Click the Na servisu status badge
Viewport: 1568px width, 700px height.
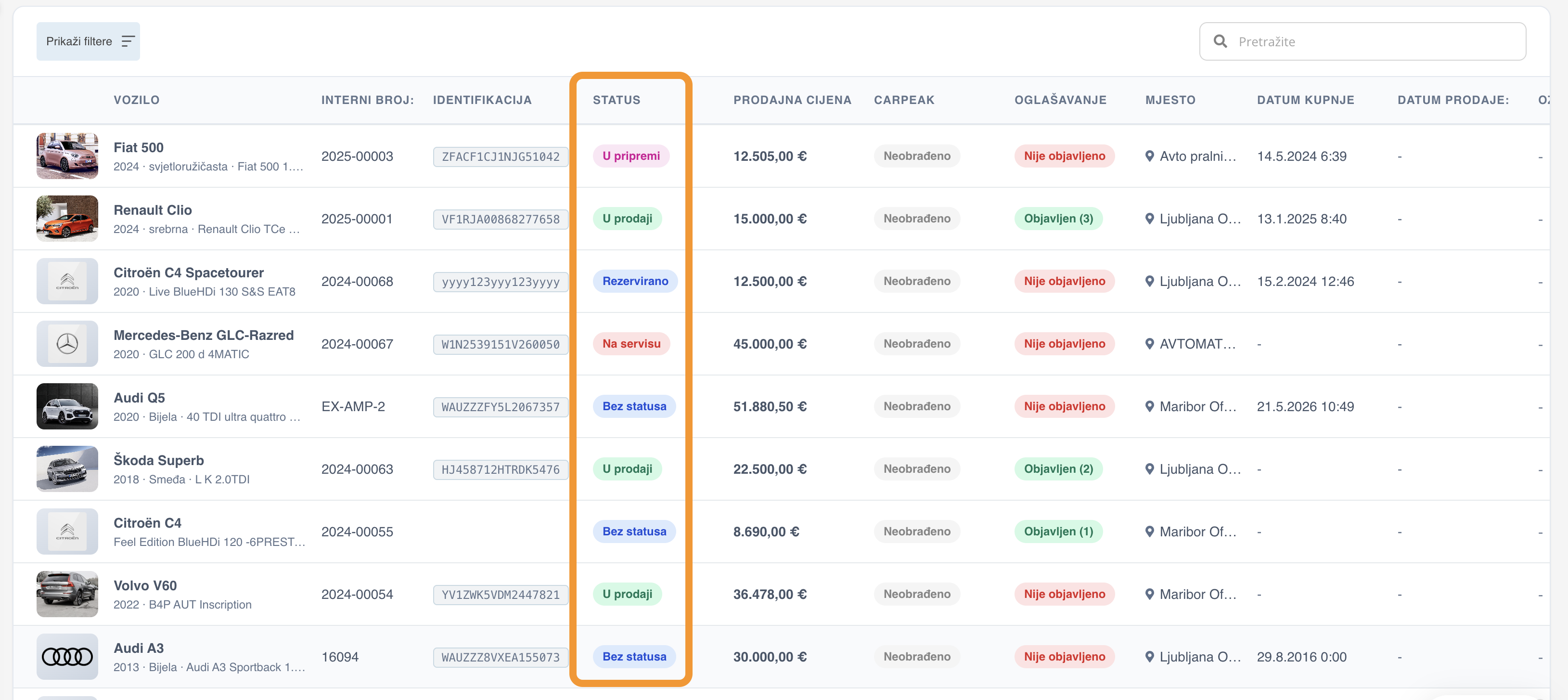[631, 344]
